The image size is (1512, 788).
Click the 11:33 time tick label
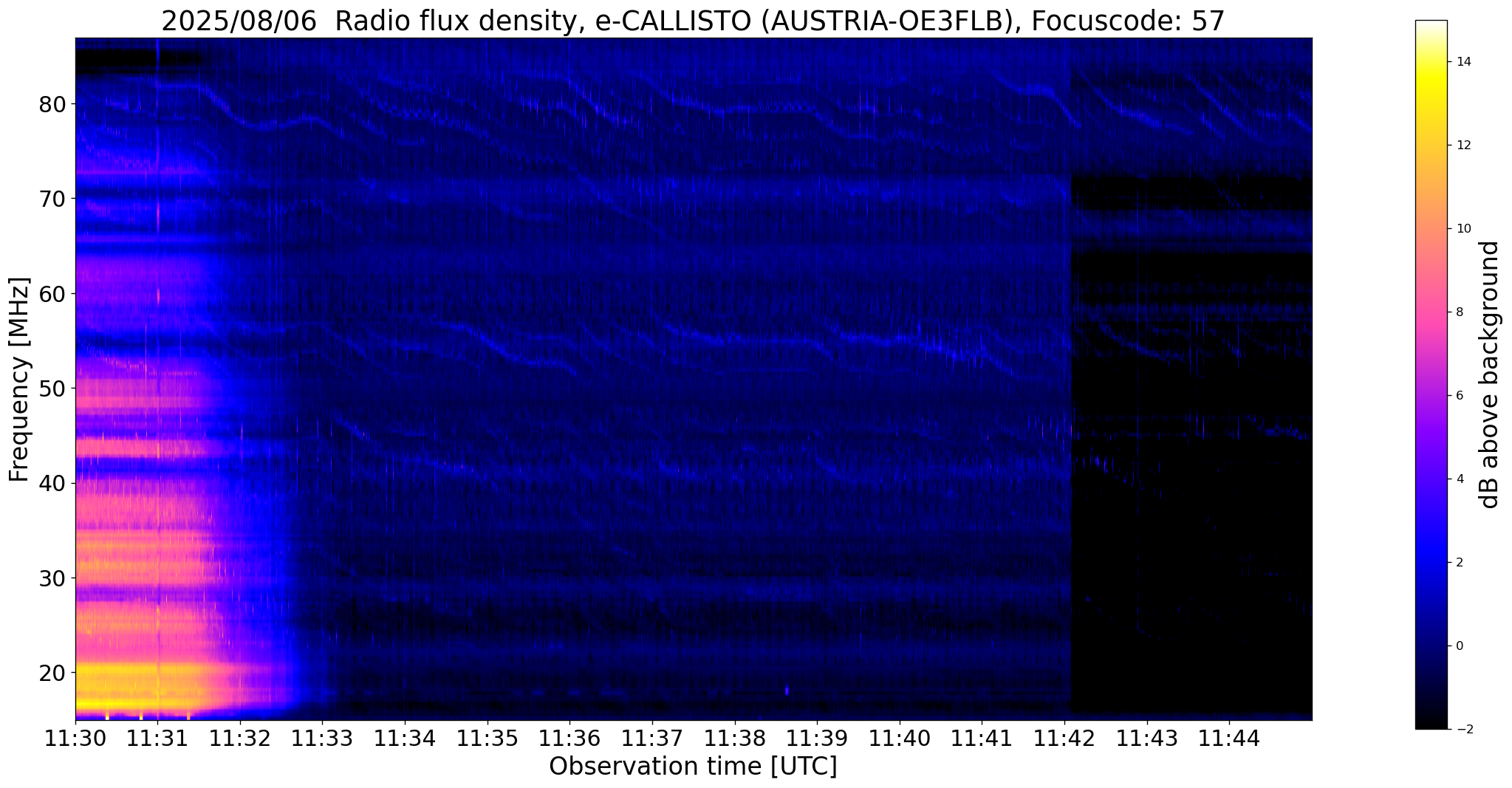[x=322, y=738]
